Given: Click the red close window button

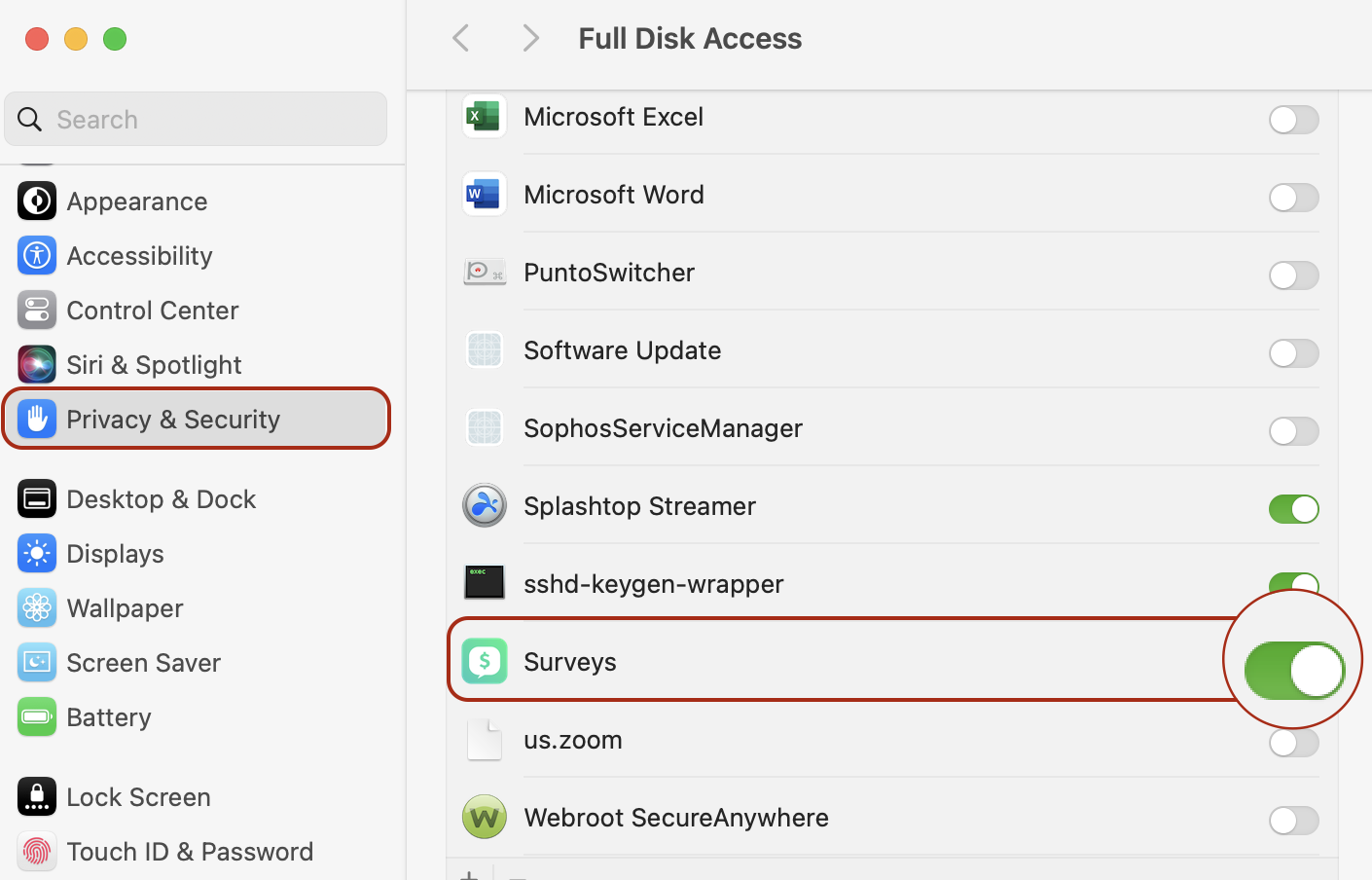Looking at the screenshot, I should tap(37, 39).
